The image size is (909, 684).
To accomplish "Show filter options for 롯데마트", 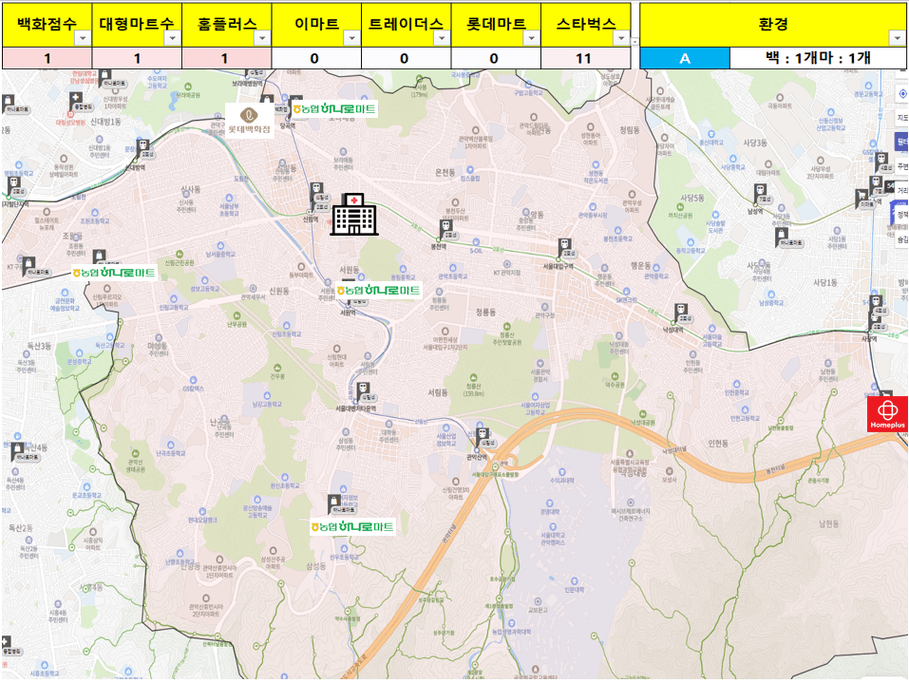I will click(x=532, y=38).
